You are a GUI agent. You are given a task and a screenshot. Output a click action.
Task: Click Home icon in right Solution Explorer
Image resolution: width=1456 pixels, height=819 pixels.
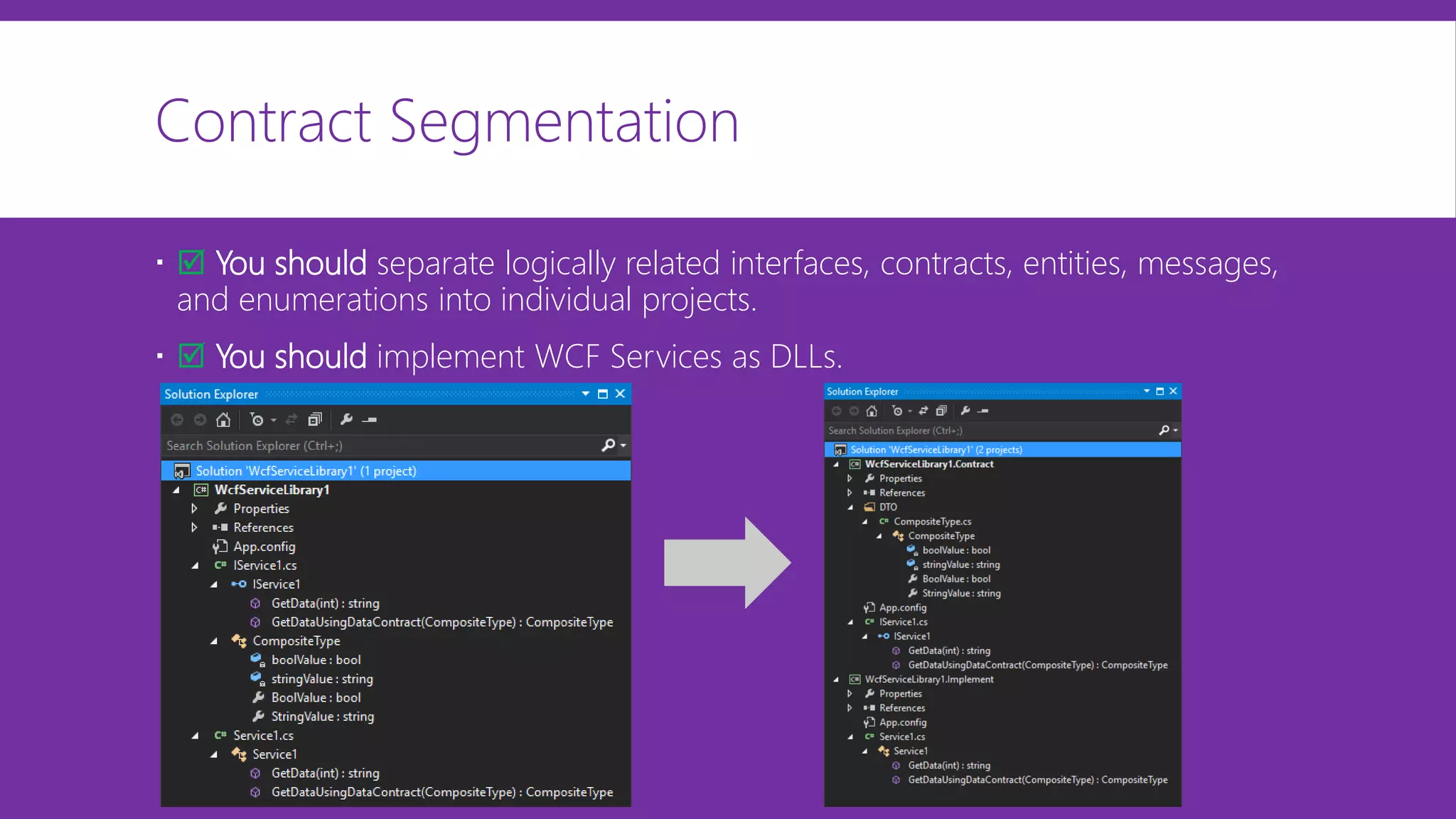[872, 411]
